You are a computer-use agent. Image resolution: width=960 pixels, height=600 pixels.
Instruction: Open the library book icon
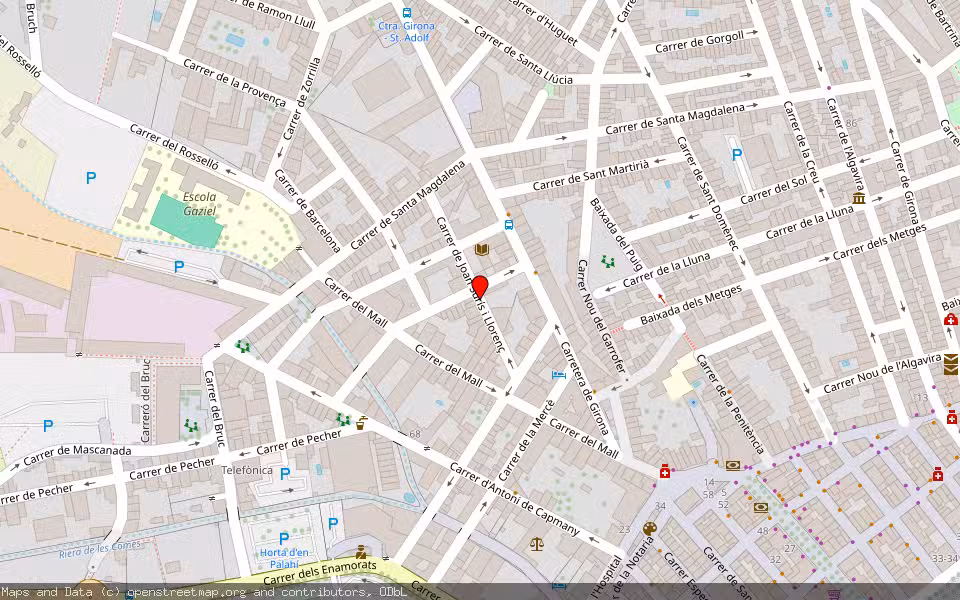pyautogui.click(x=482, y=249)
